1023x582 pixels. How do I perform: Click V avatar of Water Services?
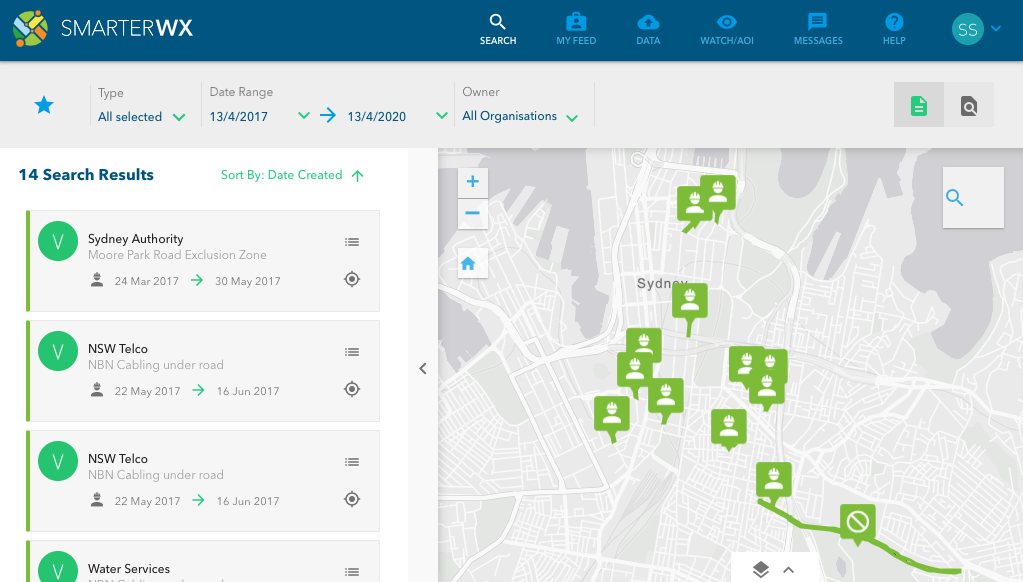point(58,567)
